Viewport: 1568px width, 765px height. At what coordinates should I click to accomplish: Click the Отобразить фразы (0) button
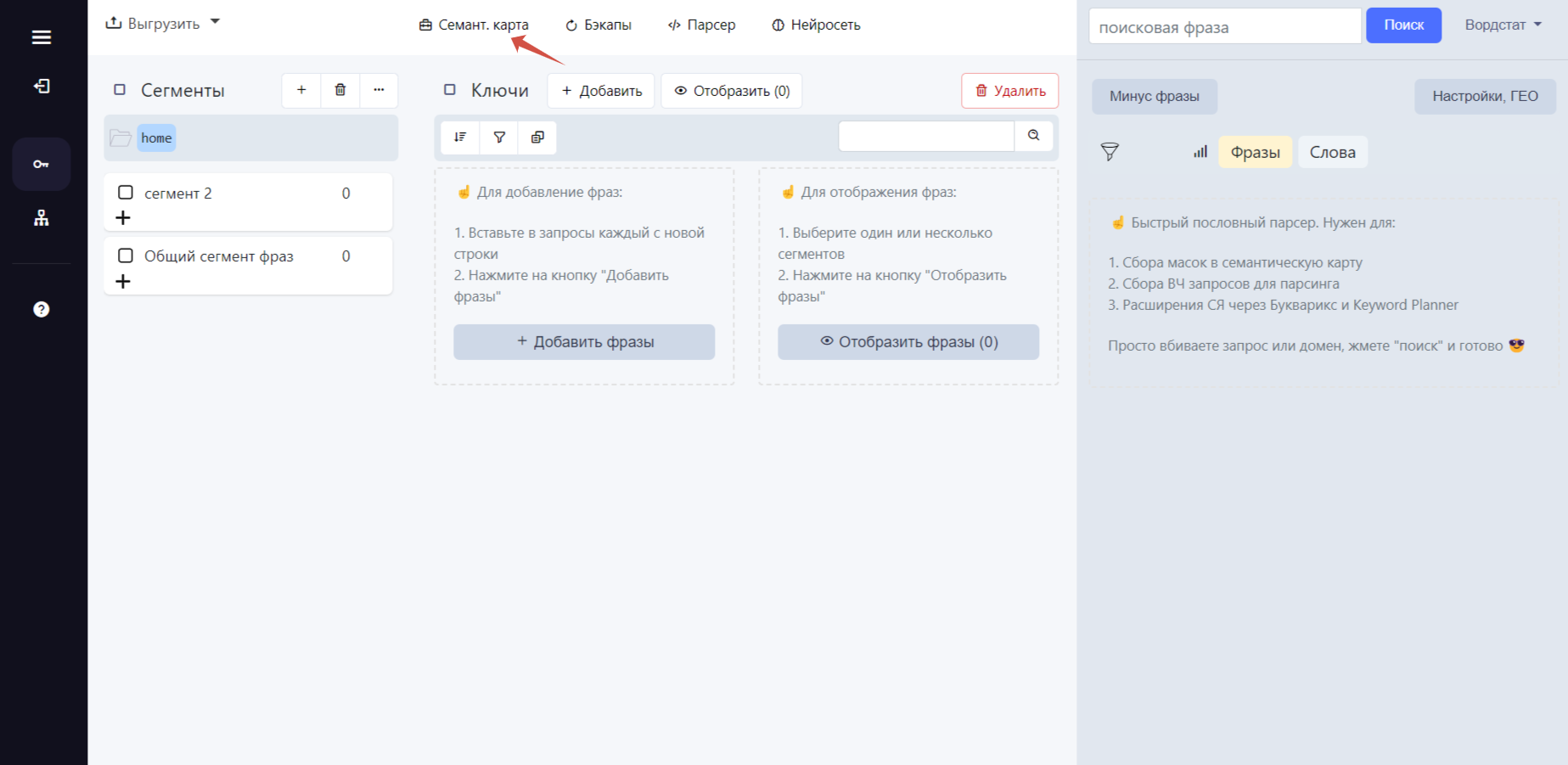pyautogui.click(x=908, y=342)
